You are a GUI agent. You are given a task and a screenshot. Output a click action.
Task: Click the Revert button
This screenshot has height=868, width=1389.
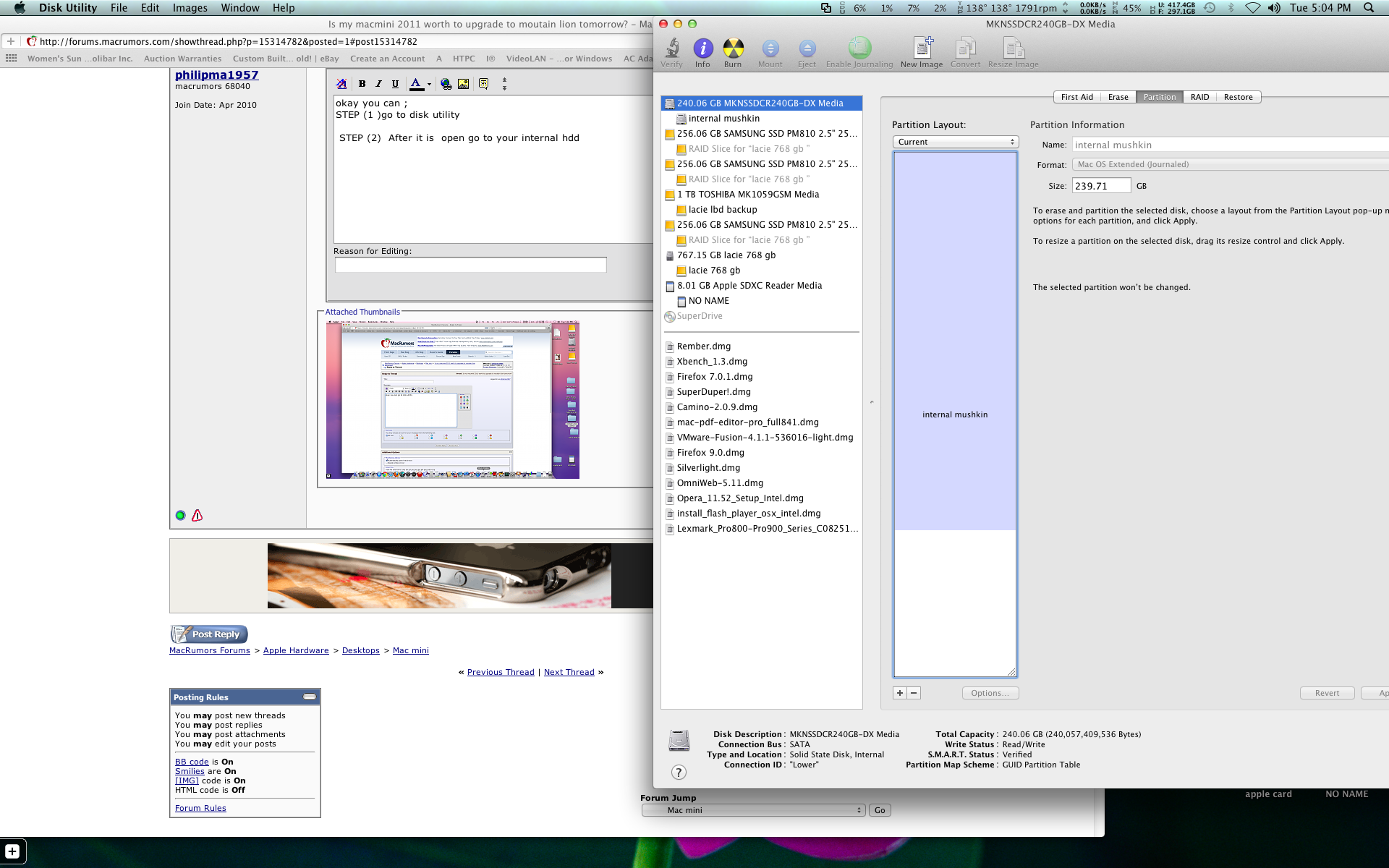click(1327, 693)
